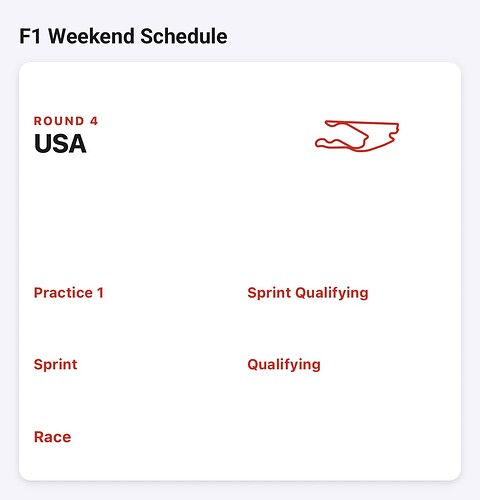Tap the red Practice 1 label

[x=69, y=293]
